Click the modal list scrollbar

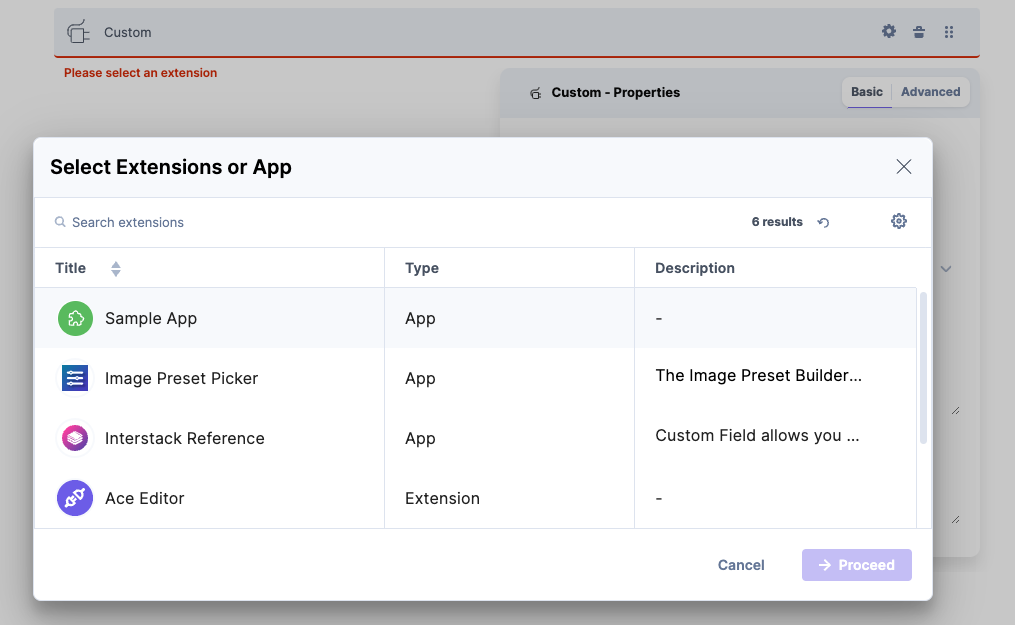coord(923,367)
